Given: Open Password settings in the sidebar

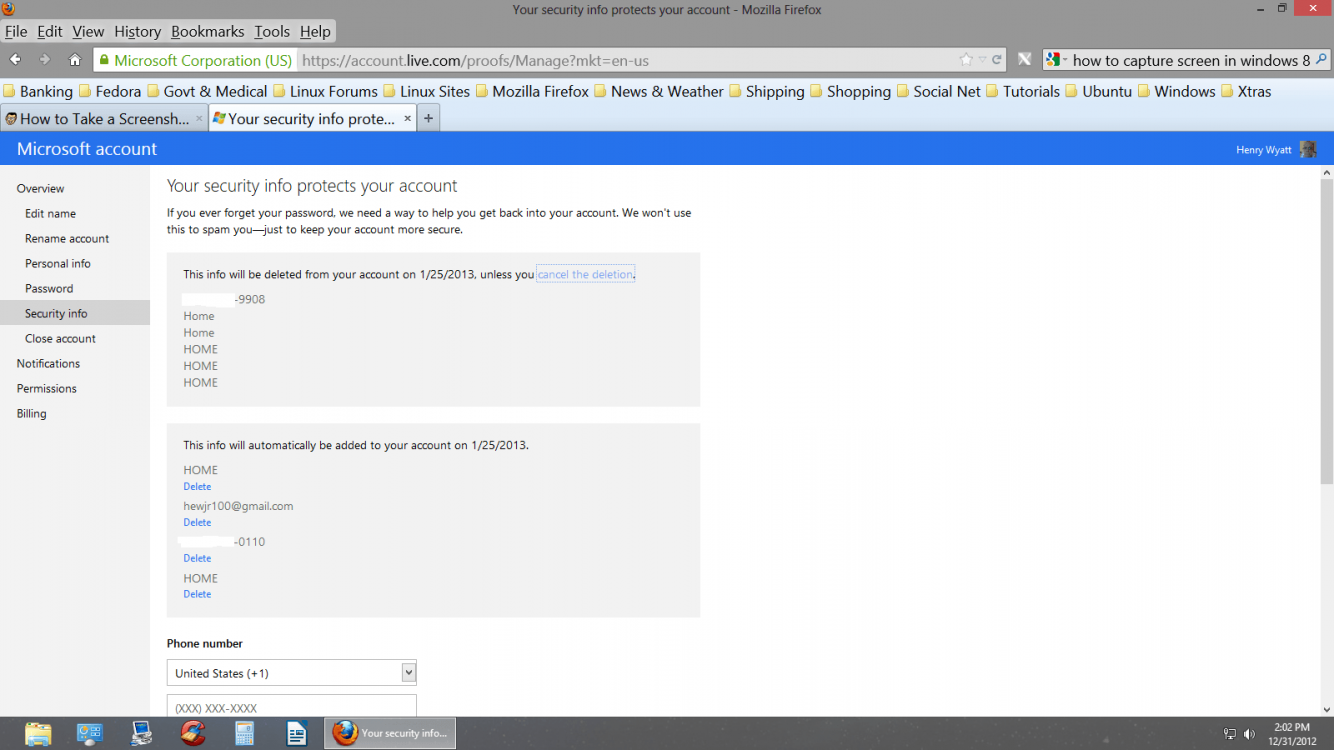Looking at the screenshot, I should (x=49, y=288).
